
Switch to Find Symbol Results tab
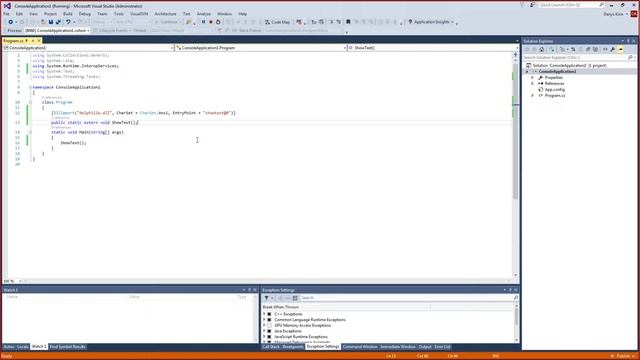click(x=68, y=347)
